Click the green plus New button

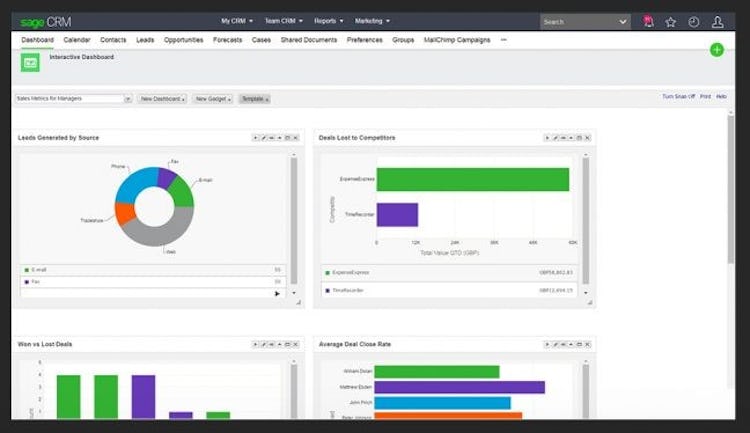(x=717, y=50)
